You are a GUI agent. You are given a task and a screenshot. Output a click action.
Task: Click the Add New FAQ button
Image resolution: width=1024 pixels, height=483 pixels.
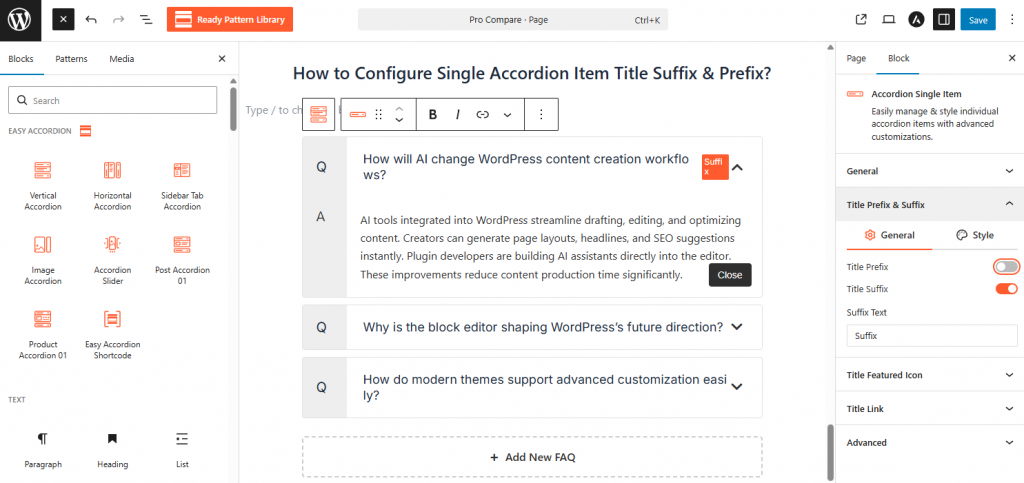(532, 457)
